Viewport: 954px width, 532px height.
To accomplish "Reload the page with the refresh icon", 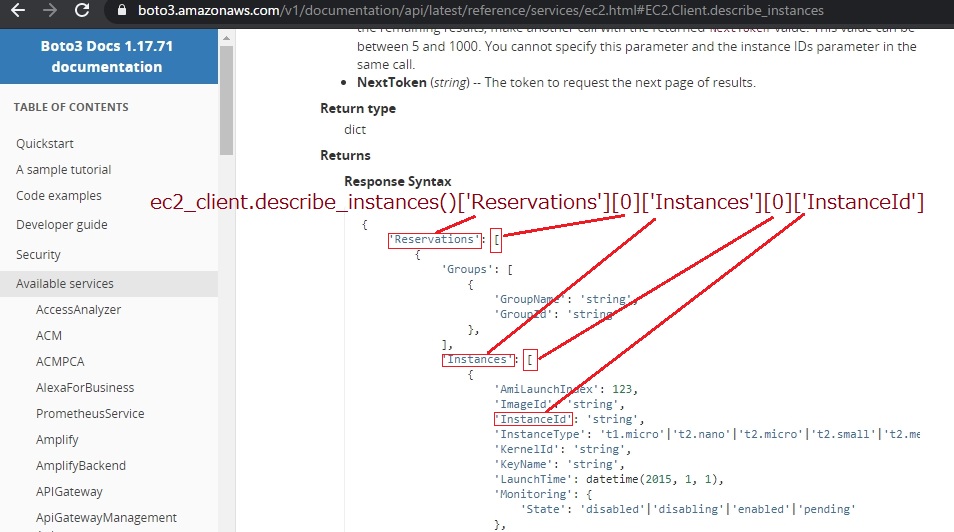I will (x=82, y=10).
